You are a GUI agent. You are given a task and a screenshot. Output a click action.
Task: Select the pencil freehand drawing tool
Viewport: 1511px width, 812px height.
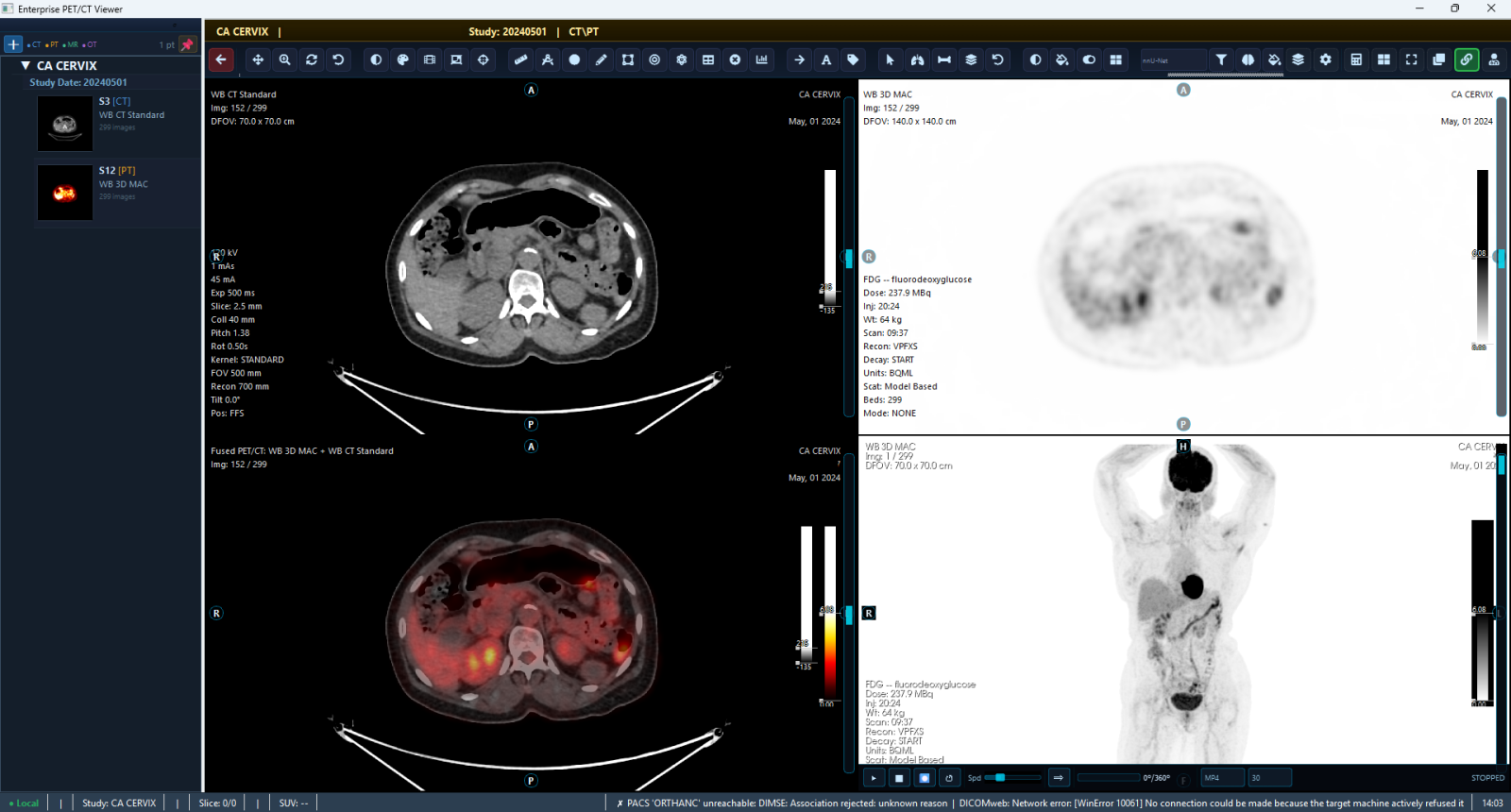coord(601,59)
